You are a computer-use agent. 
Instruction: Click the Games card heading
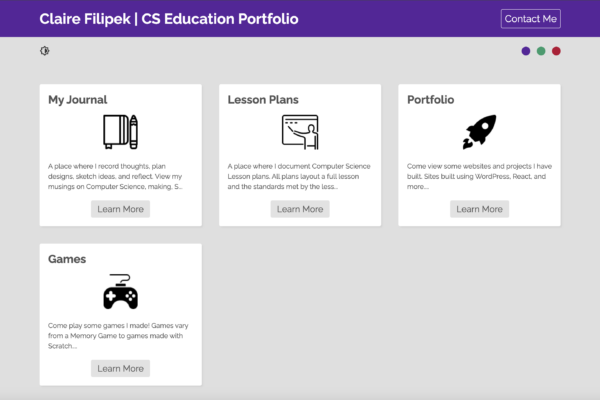(67, 259)
